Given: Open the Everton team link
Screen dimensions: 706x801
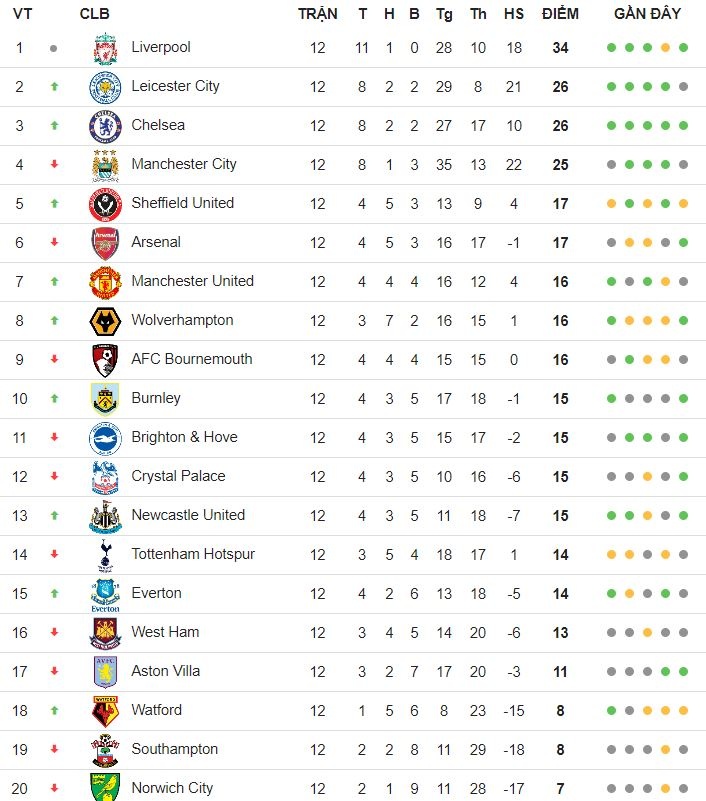Looking at the screenshot, I should [x=156, y=593].
